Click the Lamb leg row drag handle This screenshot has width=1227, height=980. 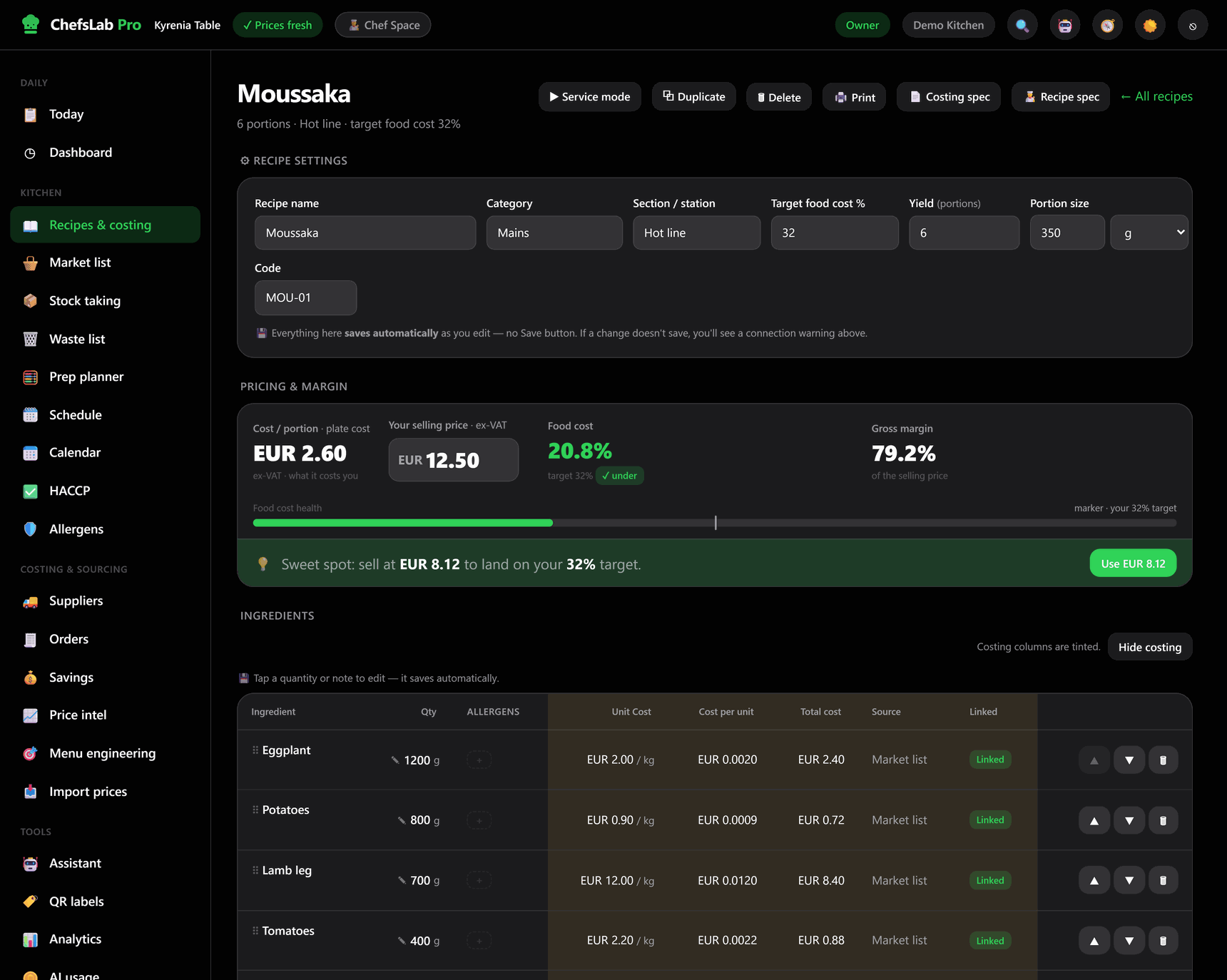[x=255, y=870]
